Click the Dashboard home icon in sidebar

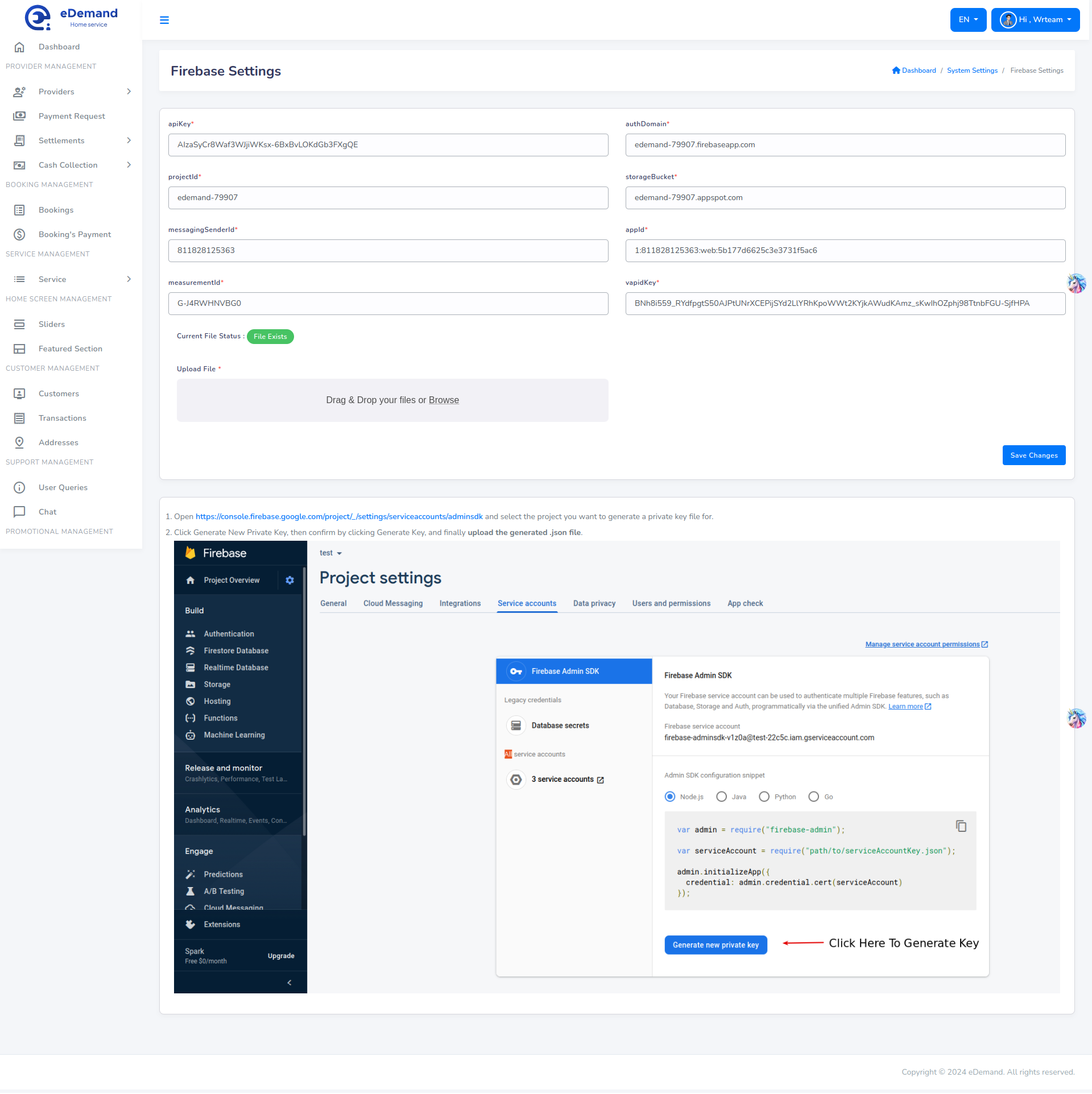pos(19,47)
